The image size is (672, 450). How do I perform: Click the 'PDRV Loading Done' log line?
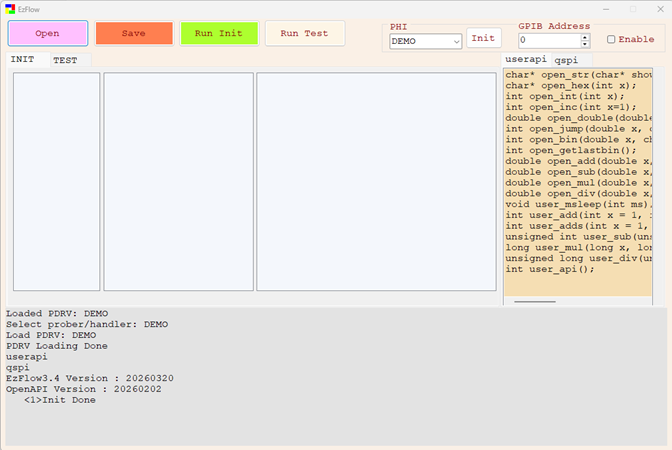(57, 346)
